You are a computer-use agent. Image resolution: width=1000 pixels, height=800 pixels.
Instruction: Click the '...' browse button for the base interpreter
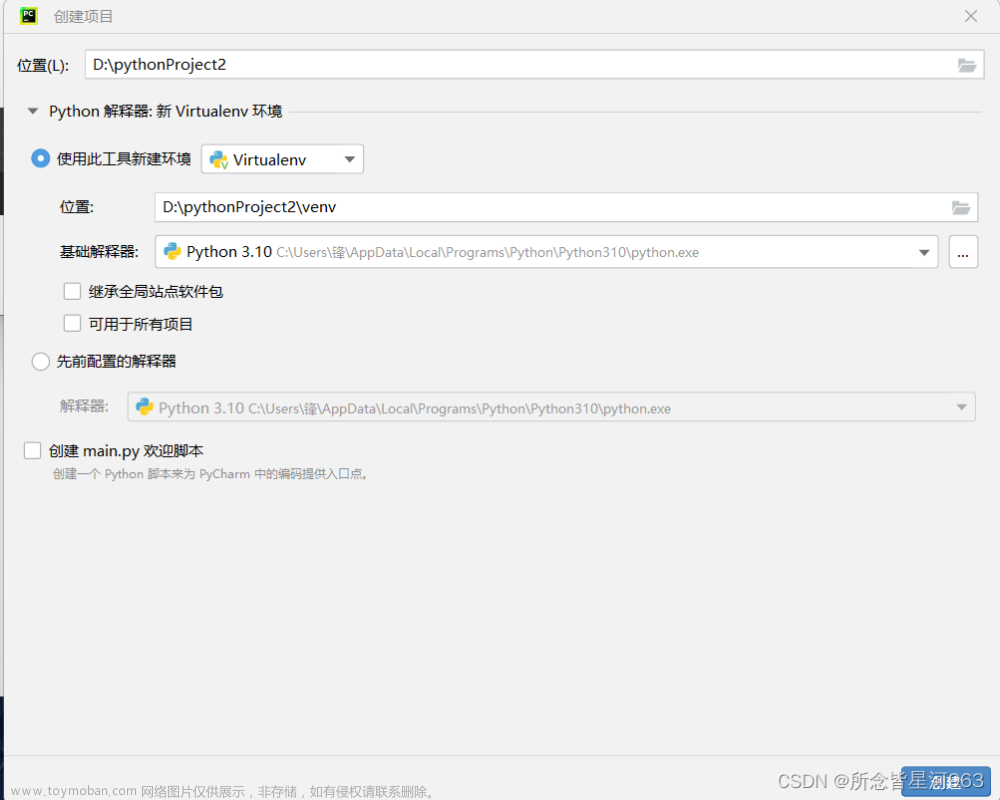(963, 252)
